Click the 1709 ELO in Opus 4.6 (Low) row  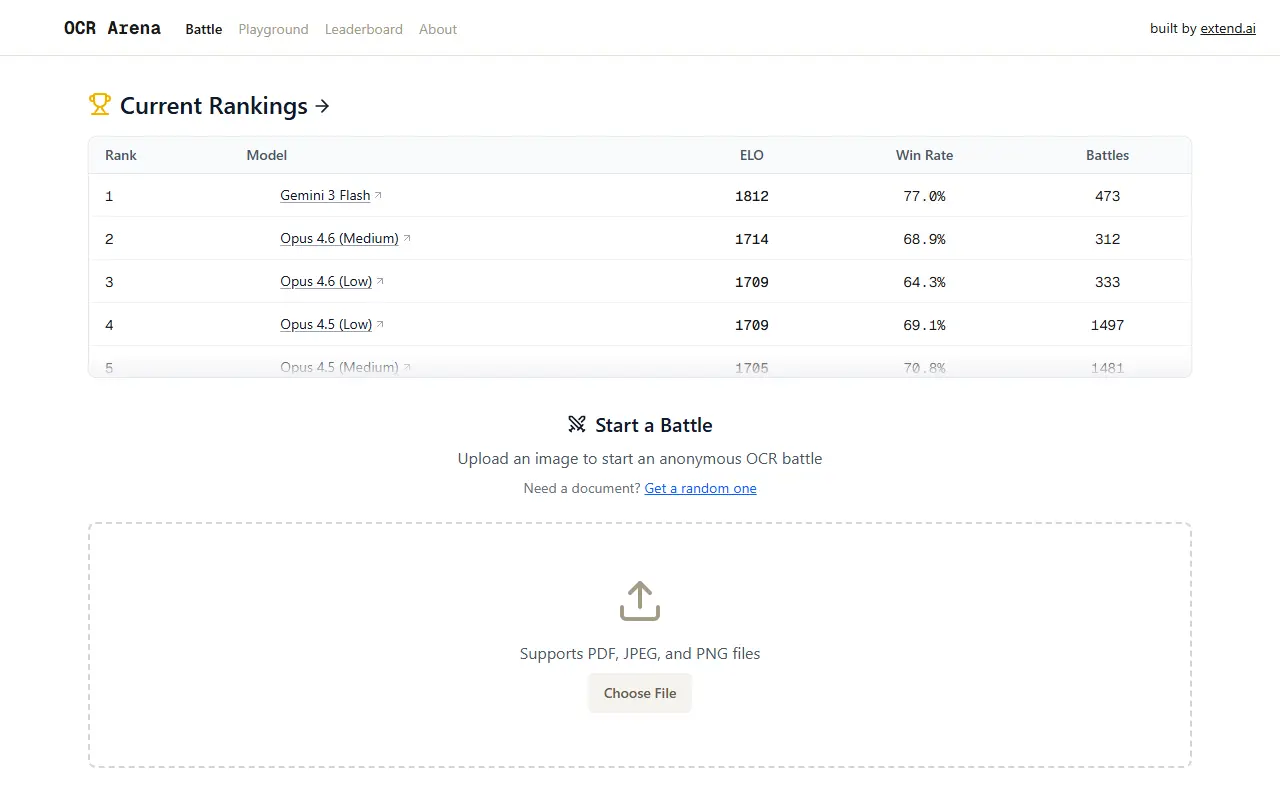point(752,282)
